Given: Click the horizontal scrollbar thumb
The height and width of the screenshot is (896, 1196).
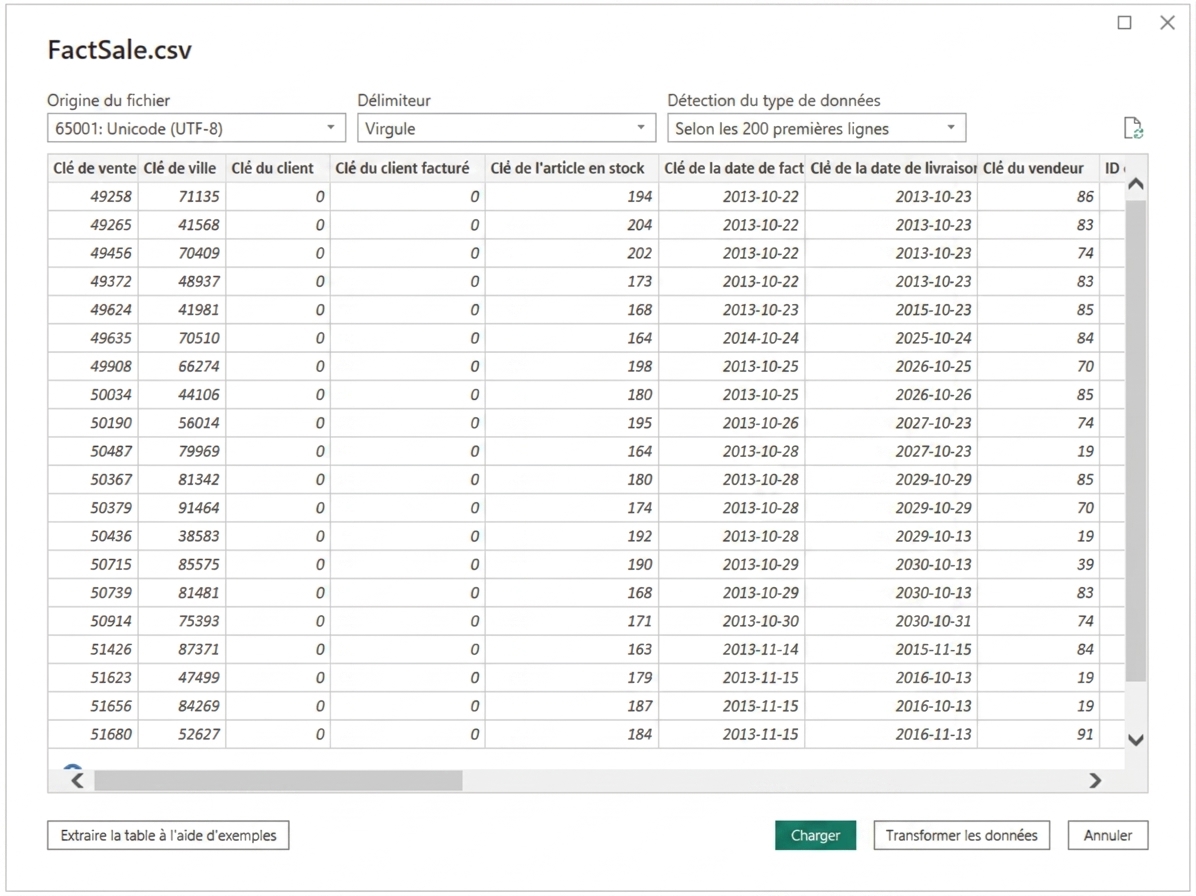Looking at the screenshot, I should coord(278,780).
